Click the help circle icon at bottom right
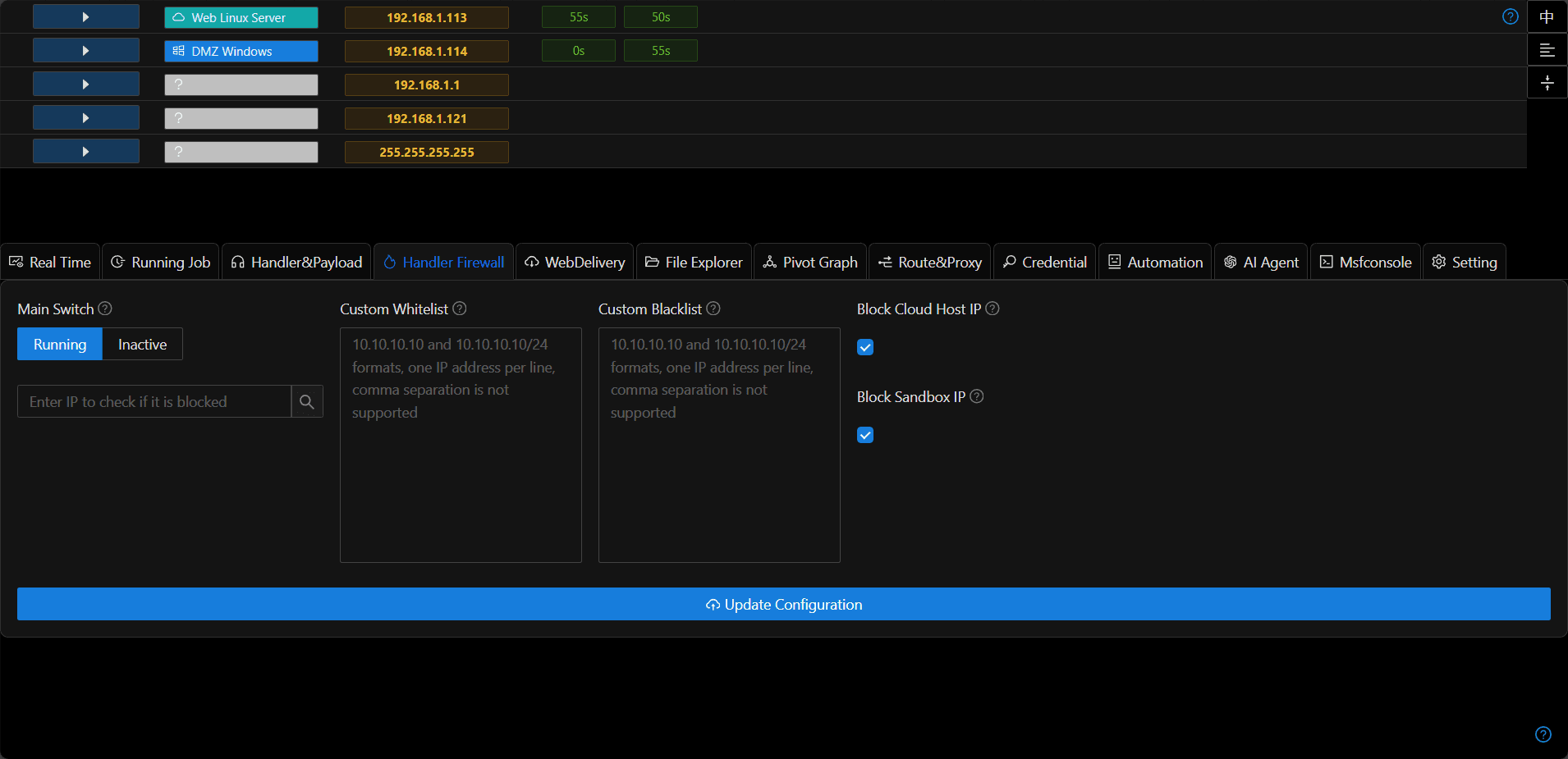Viewport: 1568px width, 759px height. click(x=1543, y=734)
